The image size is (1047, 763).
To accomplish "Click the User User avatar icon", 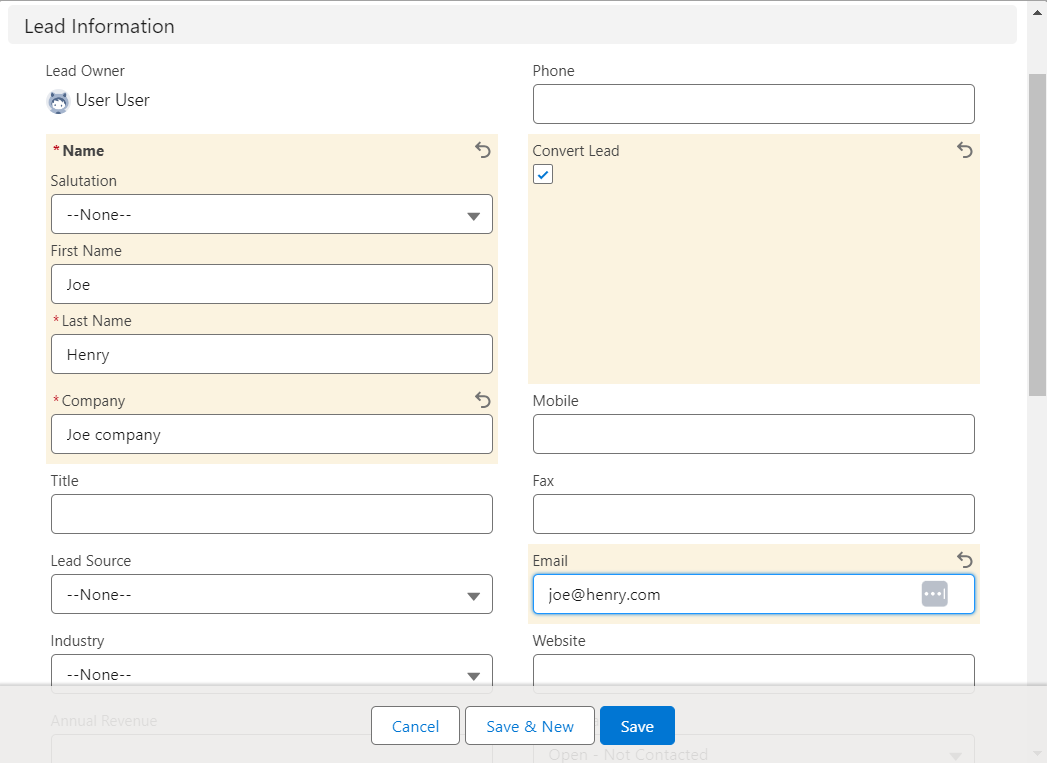I will (x=59, y=101).
